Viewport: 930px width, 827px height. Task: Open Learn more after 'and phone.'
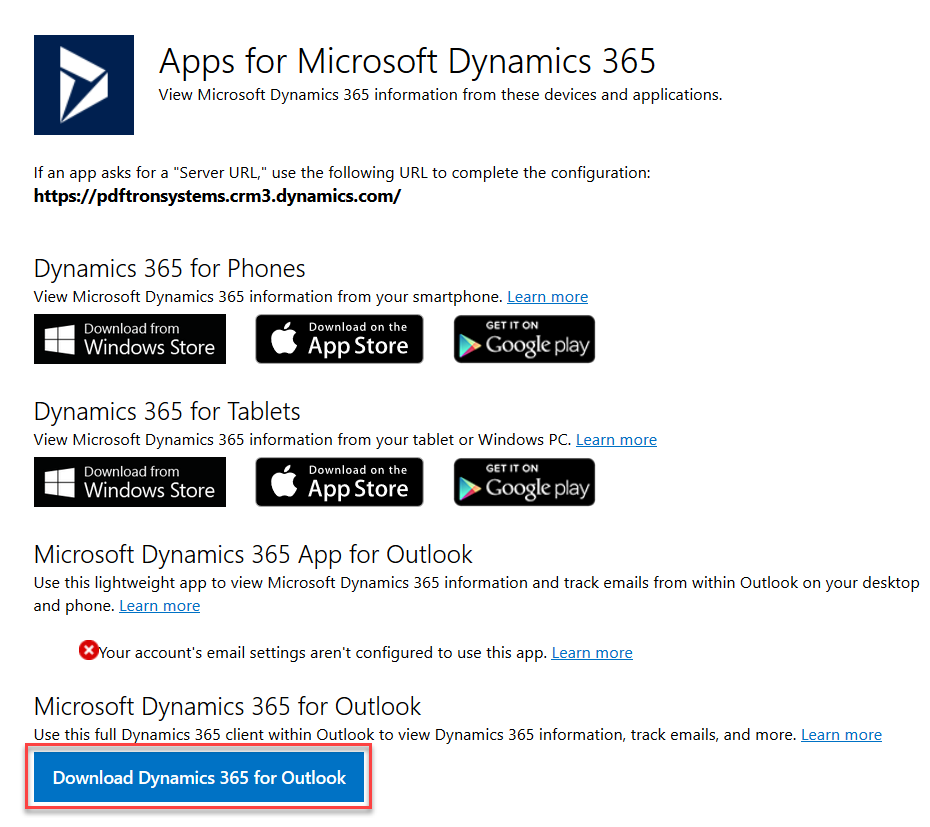click(160, 606)
